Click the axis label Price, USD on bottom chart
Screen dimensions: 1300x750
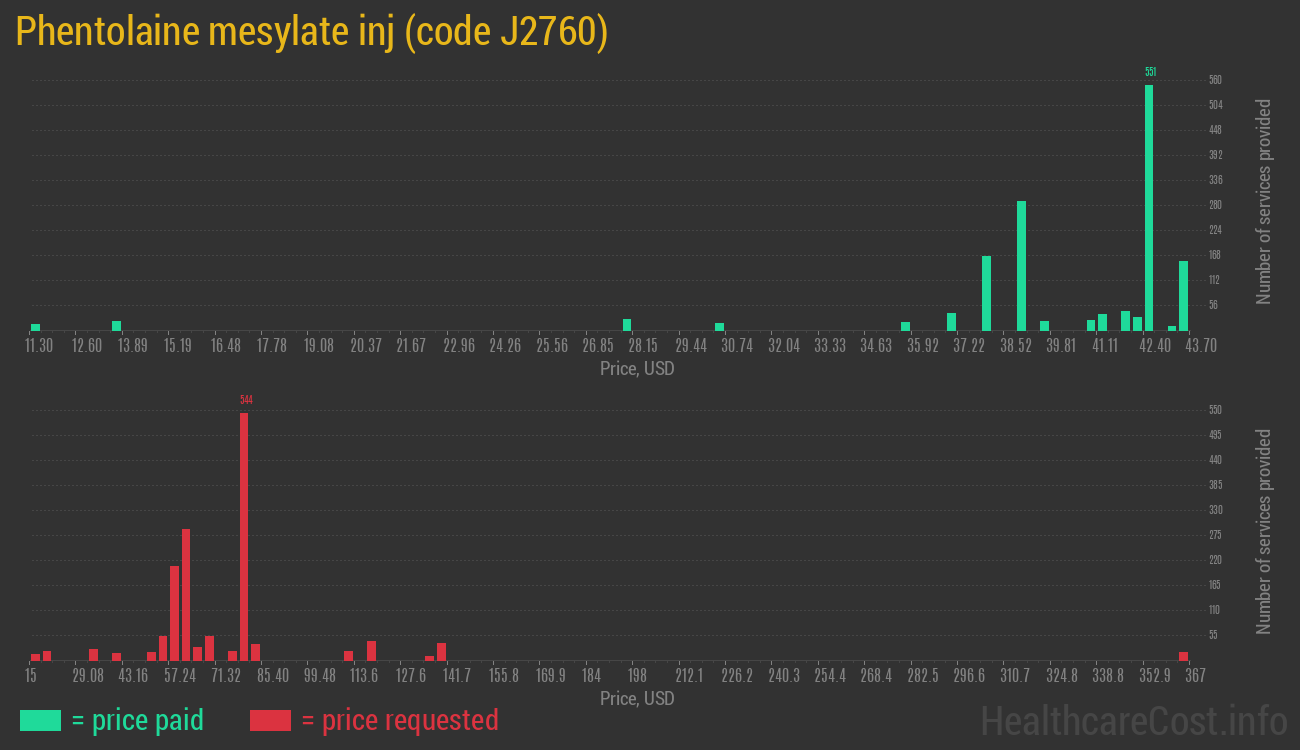(x=637, y=699)
